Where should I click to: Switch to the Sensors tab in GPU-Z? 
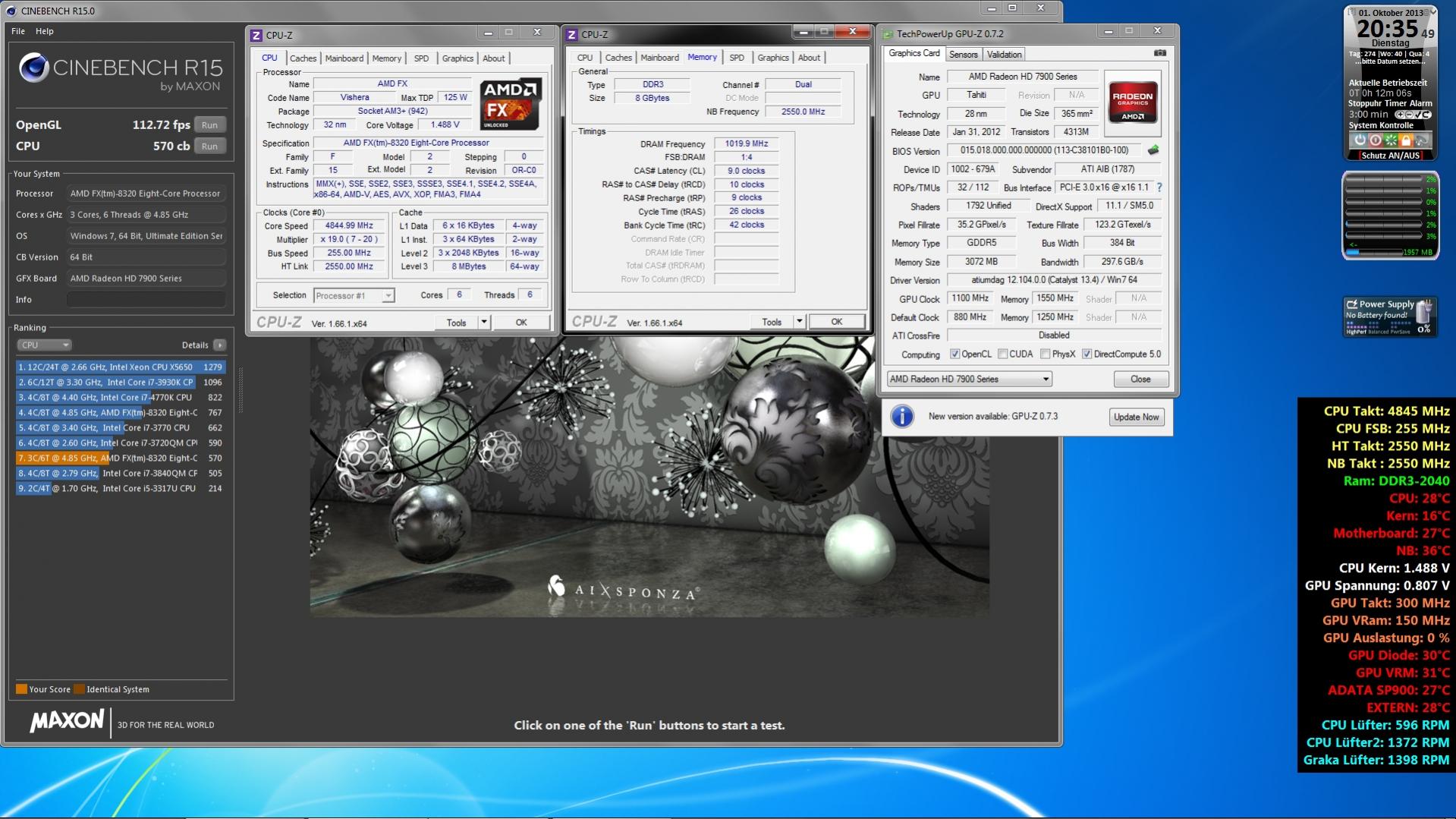(x=963, y=55)
